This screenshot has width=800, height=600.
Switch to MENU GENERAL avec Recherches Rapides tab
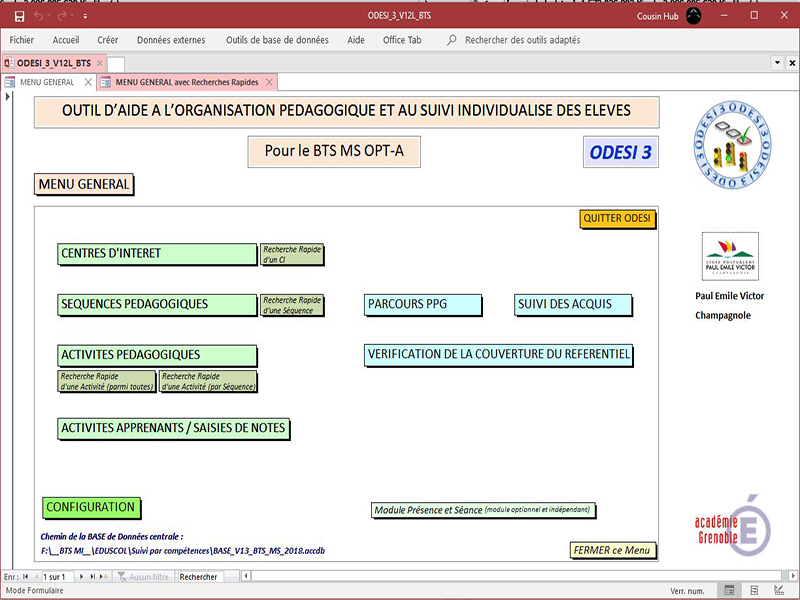[185, 82]
